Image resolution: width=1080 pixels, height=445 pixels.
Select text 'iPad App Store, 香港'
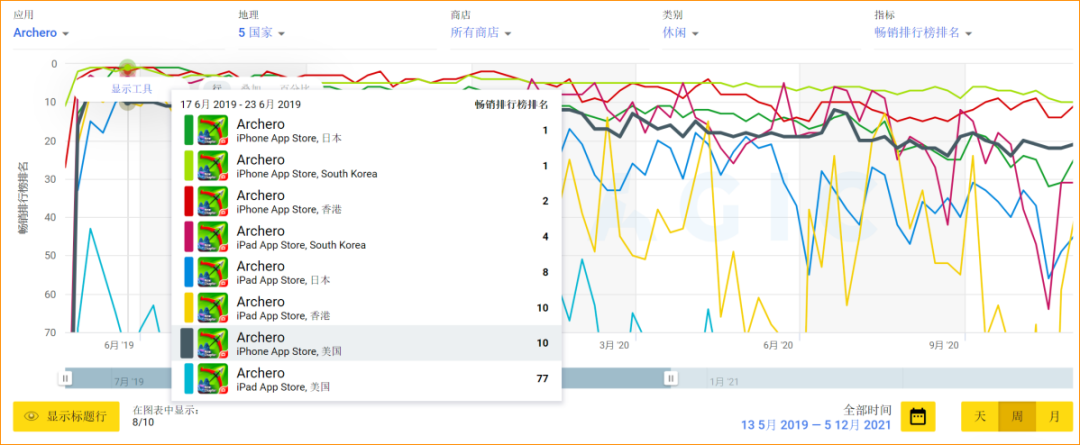[x=283, y=315]
